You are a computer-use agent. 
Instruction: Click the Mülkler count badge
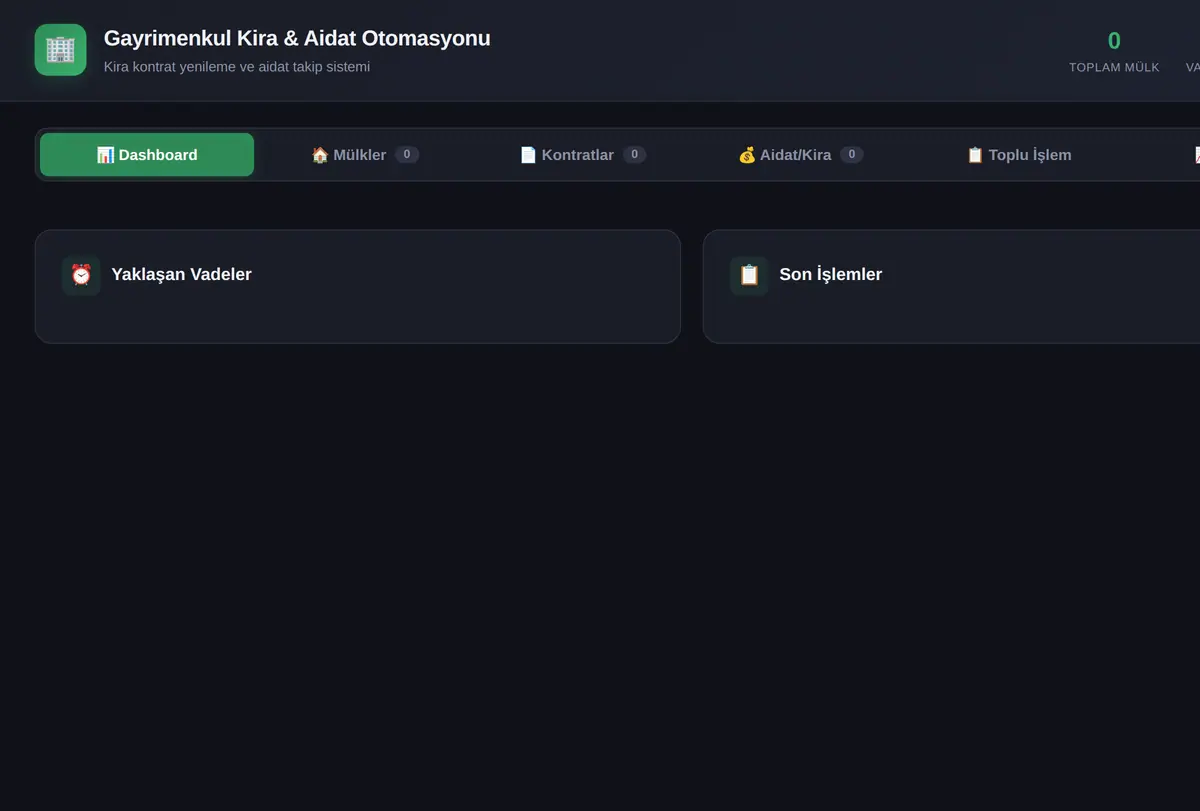tap(407, 155)
